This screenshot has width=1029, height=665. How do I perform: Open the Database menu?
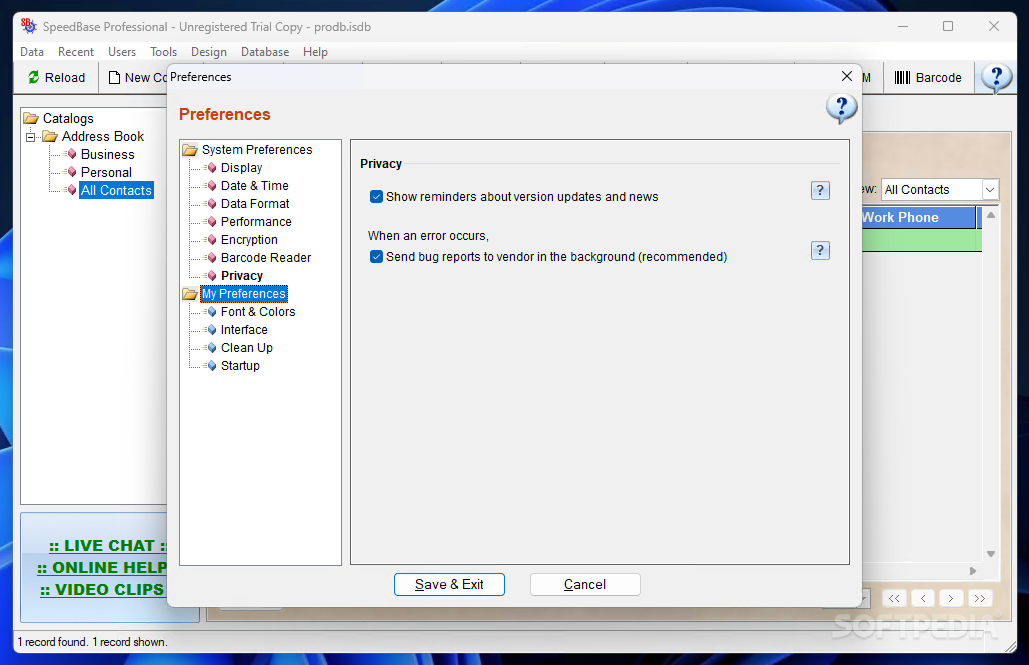click(x=264, y=52)
